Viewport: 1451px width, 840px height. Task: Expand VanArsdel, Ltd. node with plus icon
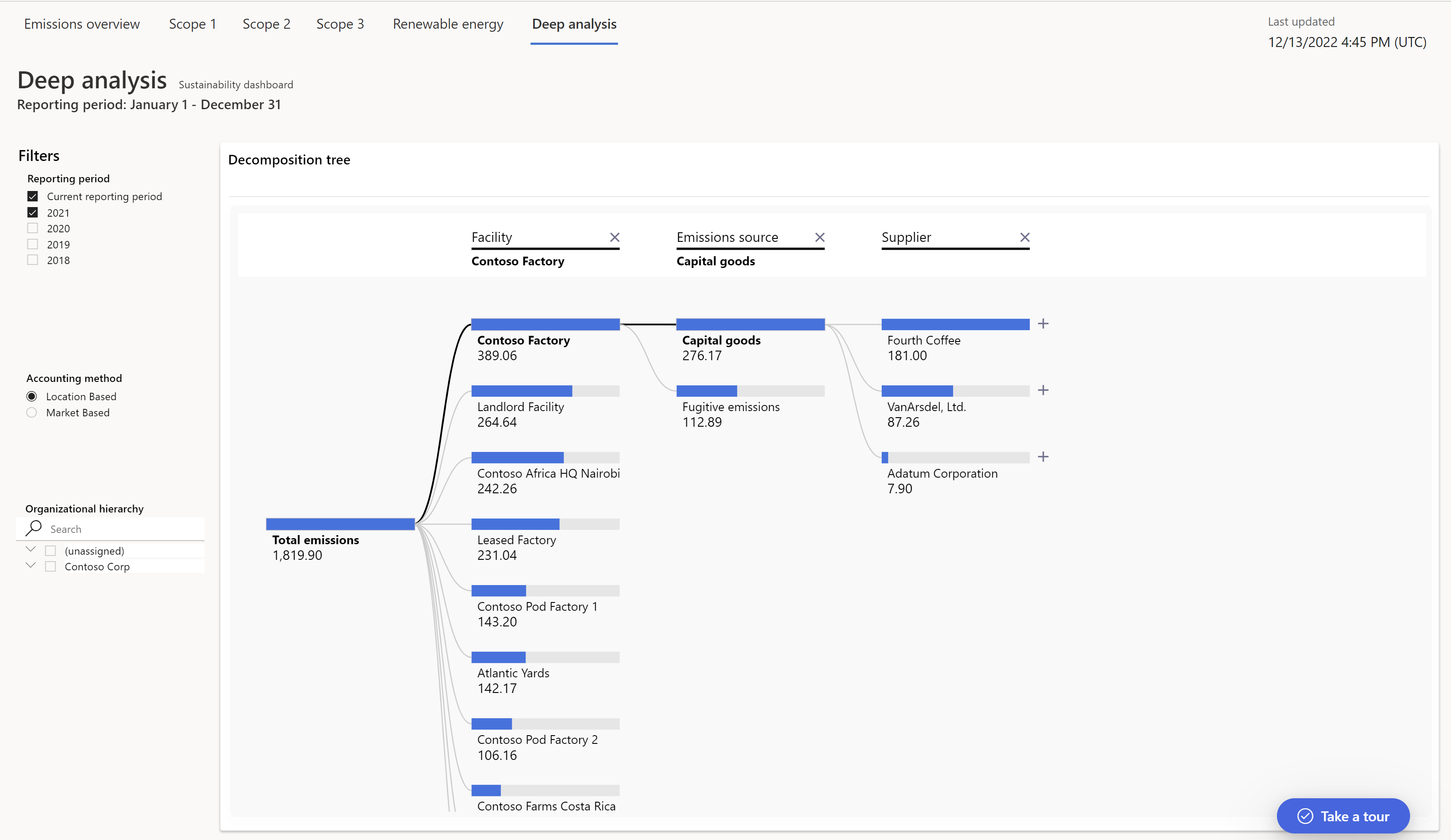(1043, 391)
